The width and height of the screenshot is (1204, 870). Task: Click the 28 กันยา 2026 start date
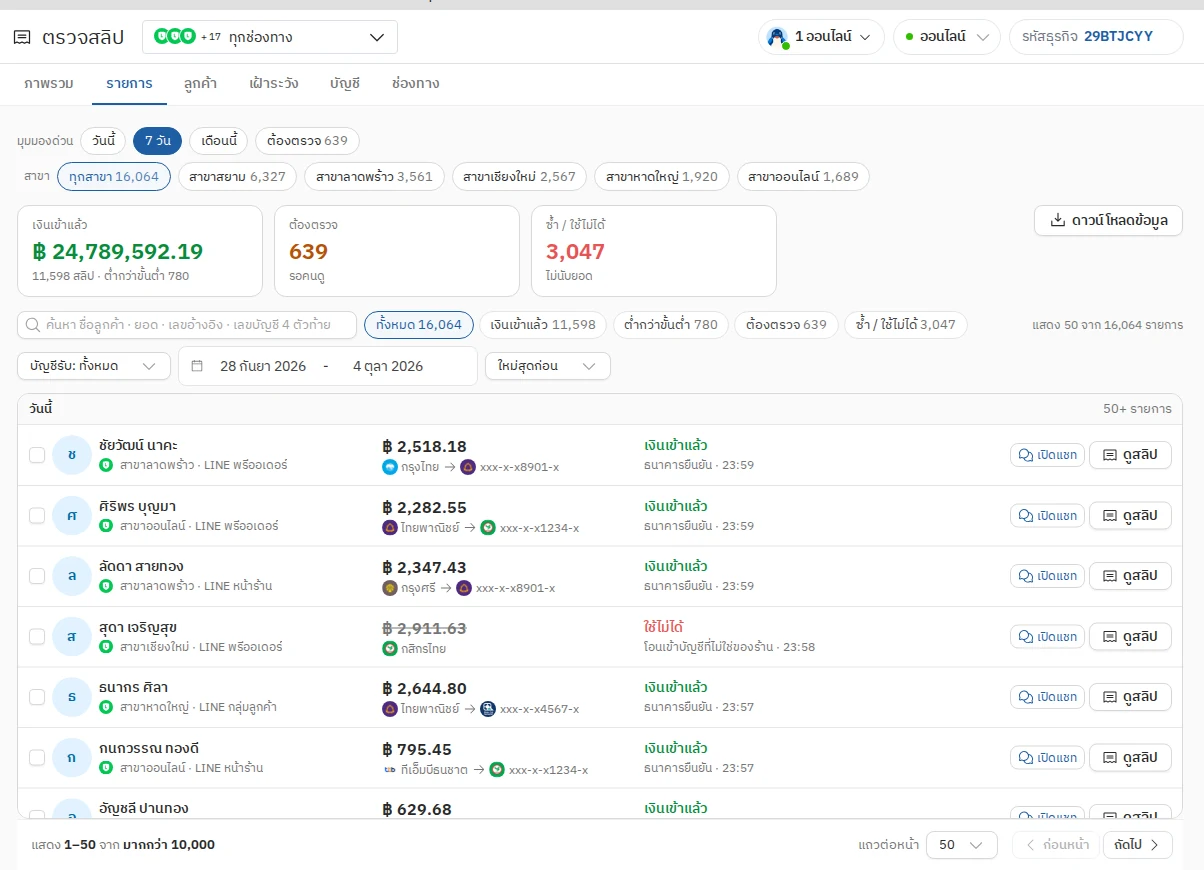click(x=263, y=366)
